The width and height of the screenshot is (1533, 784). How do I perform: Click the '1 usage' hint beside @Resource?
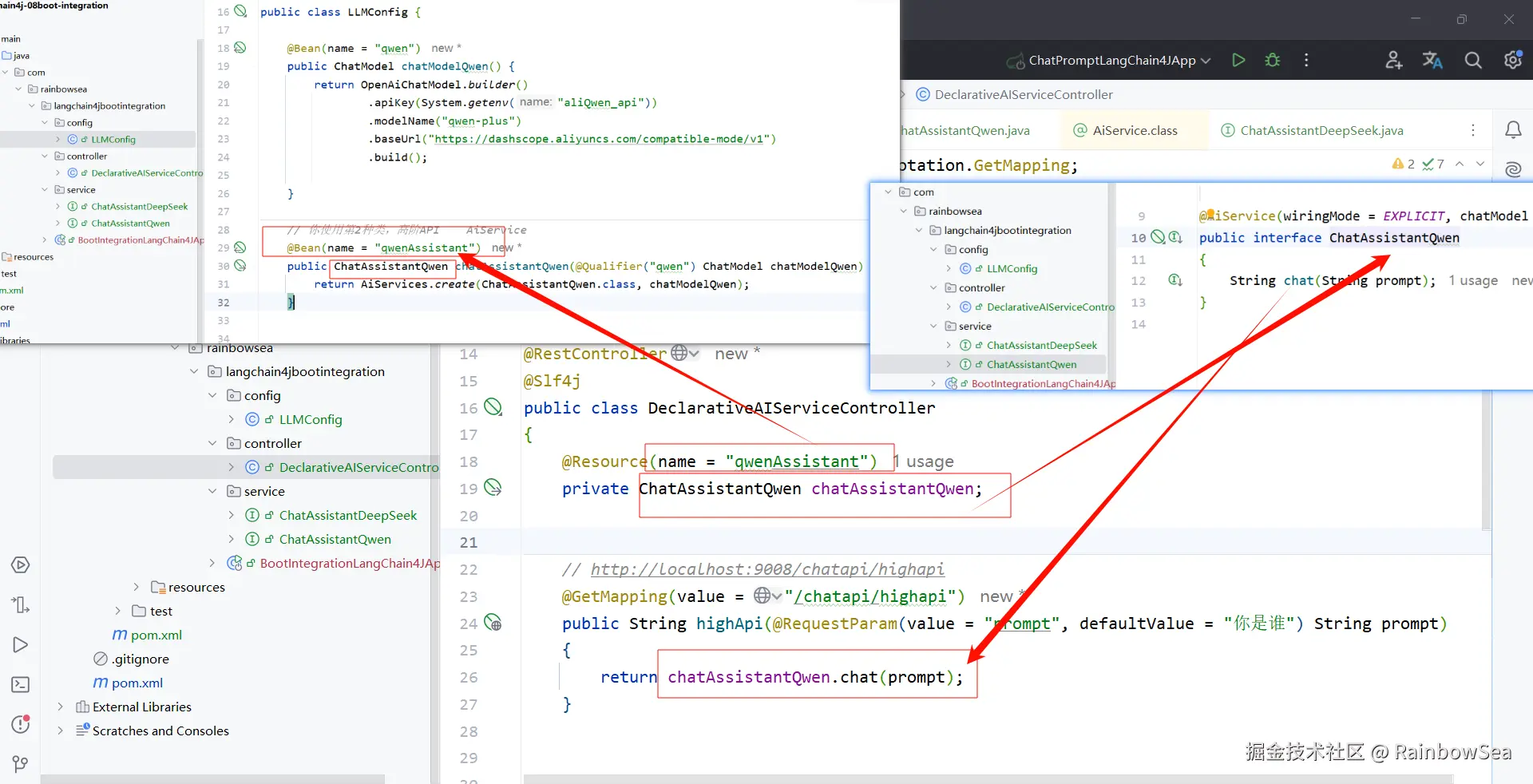point(924,461)
